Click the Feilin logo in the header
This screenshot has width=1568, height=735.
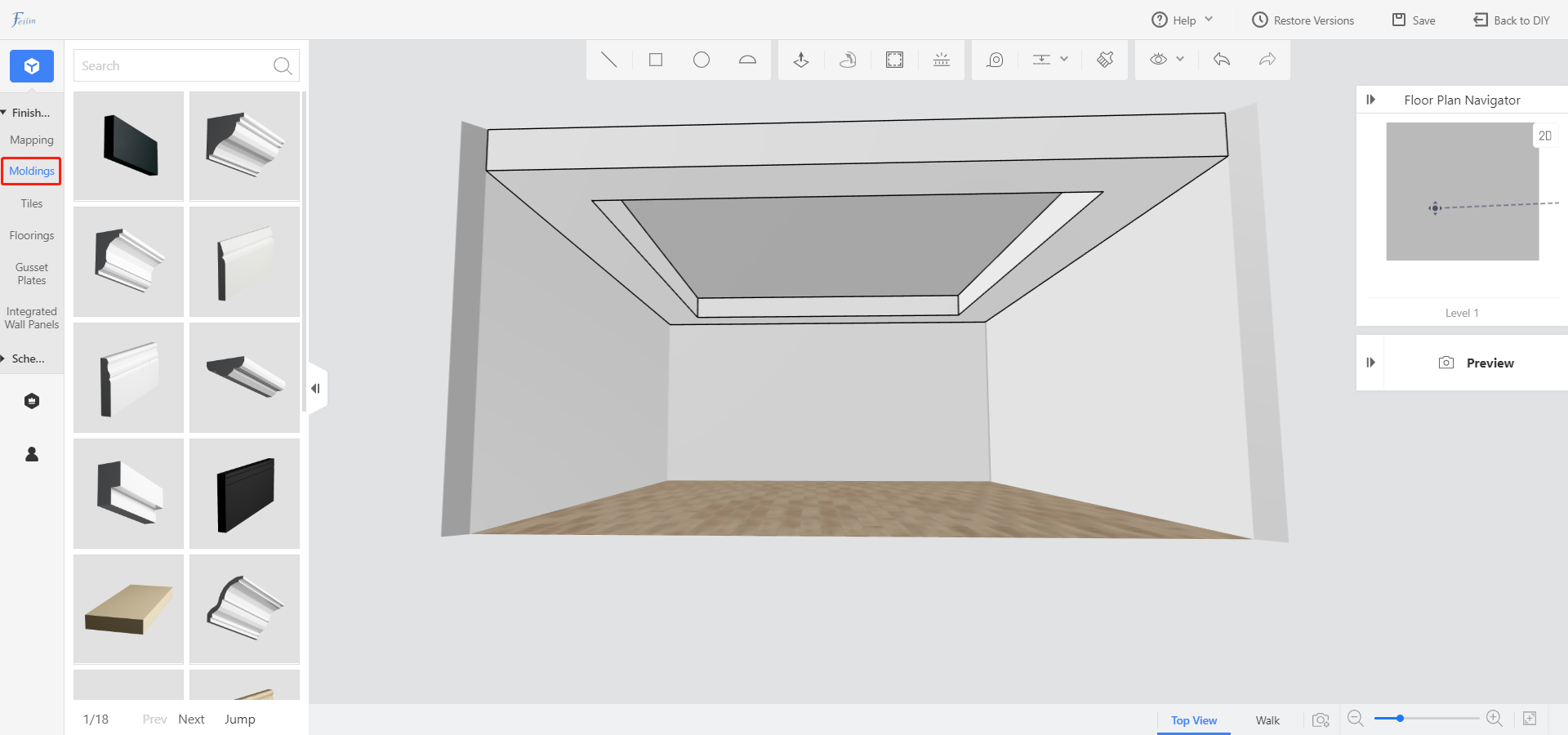(24, 20)
